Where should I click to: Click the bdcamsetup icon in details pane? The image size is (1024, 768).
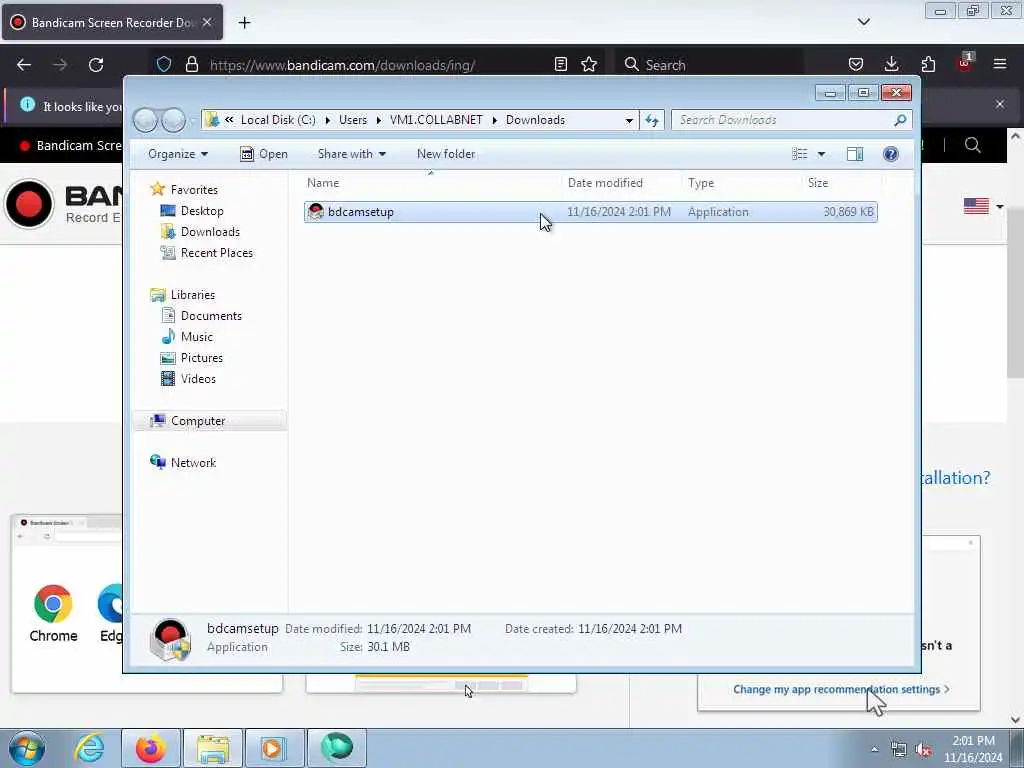point(170,639)
